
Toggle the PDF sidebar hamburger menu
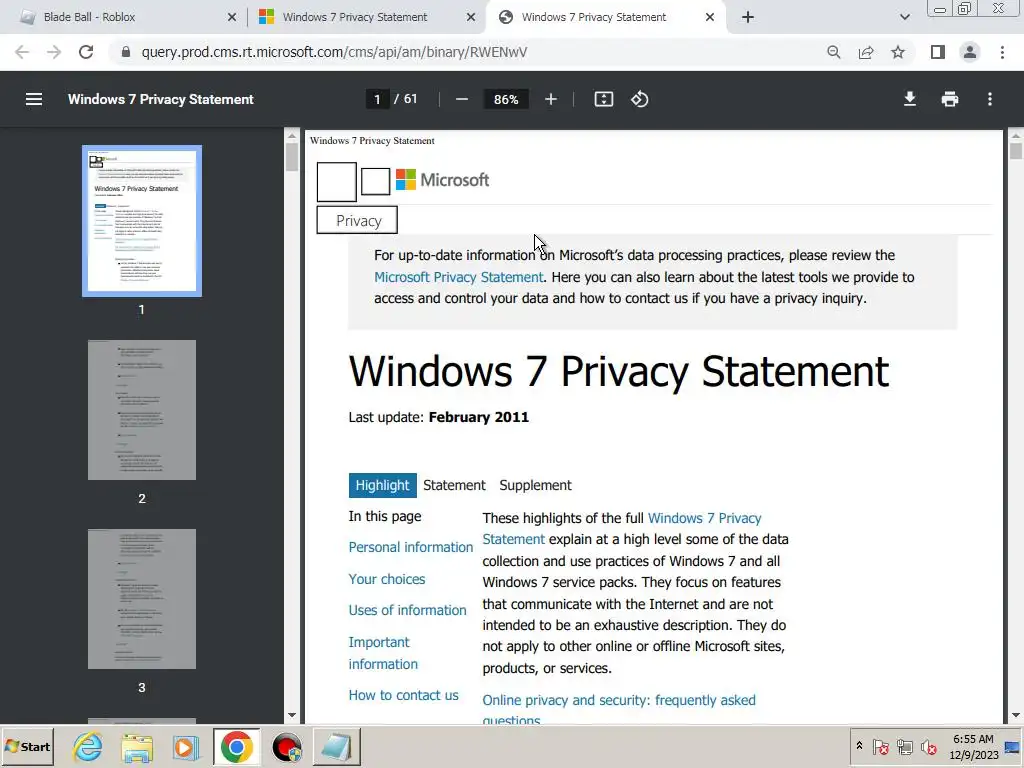click(34, 99)
